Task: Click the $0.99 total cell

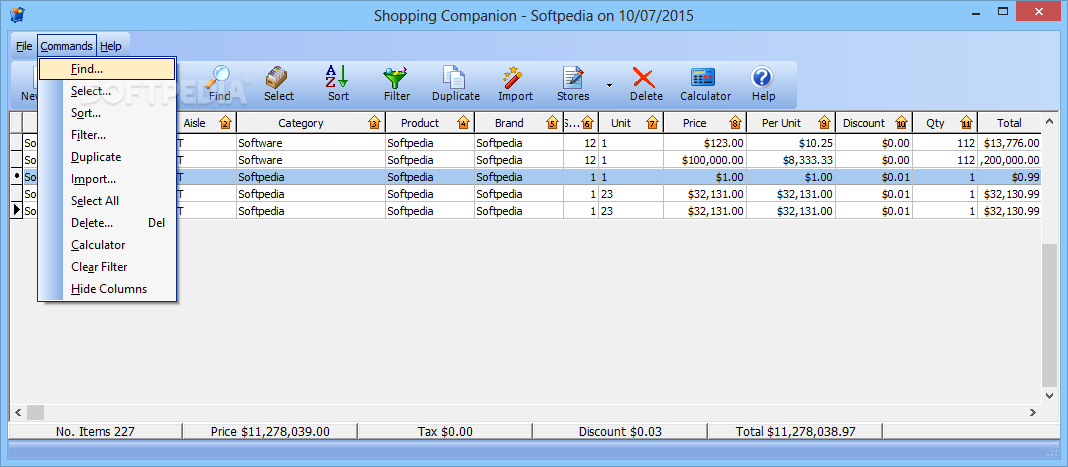Action: 1009,177
